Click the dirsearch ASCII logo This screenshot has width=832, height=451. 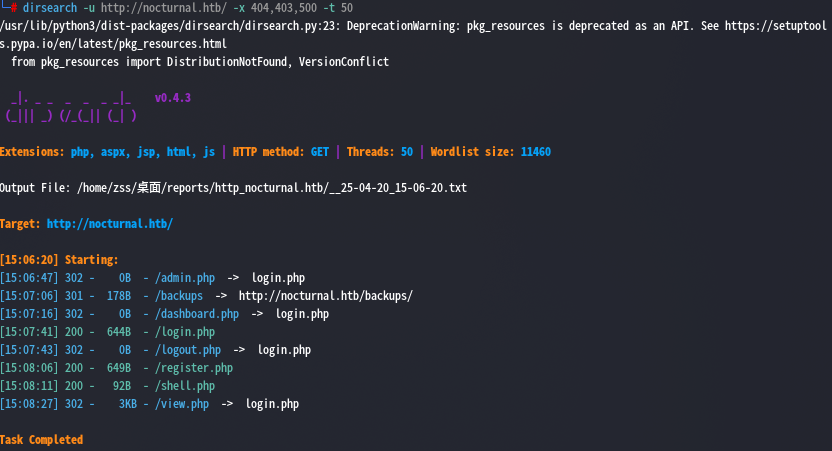coord(71,107)
